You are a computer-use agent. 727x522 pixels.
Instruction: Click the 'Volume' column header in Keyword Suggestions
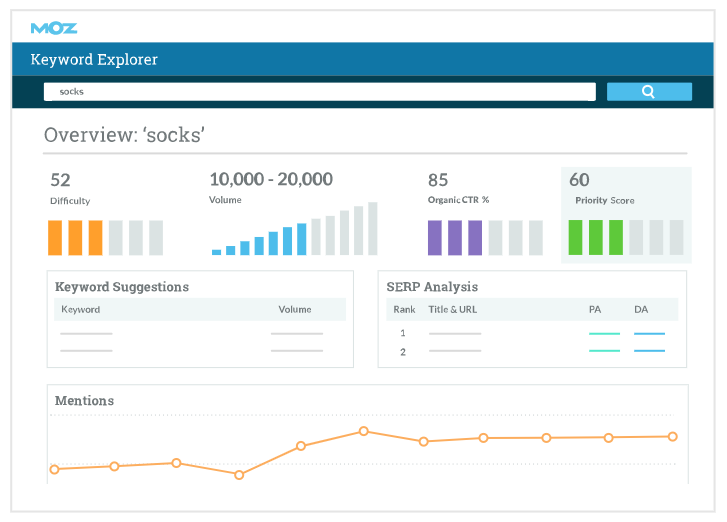(295, 309)
